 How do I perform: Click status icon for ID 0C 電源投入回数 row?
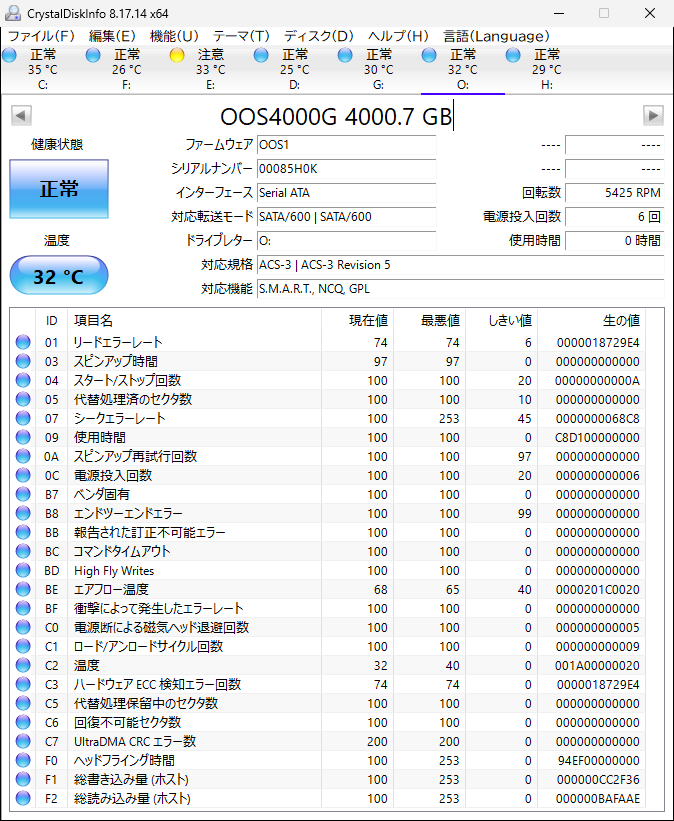coord(23,475)
